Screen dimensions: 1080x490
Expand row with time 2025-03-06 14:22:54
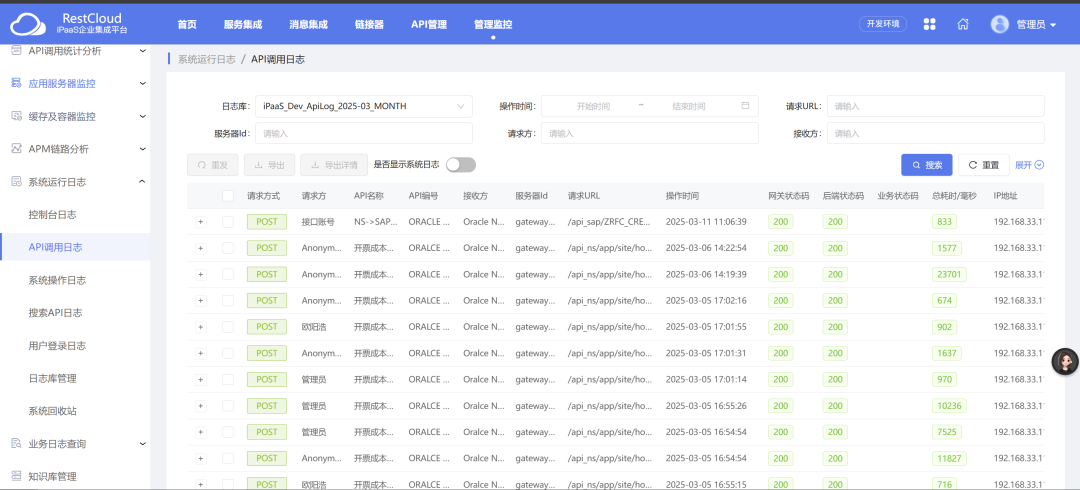click(x=200, y=248)
